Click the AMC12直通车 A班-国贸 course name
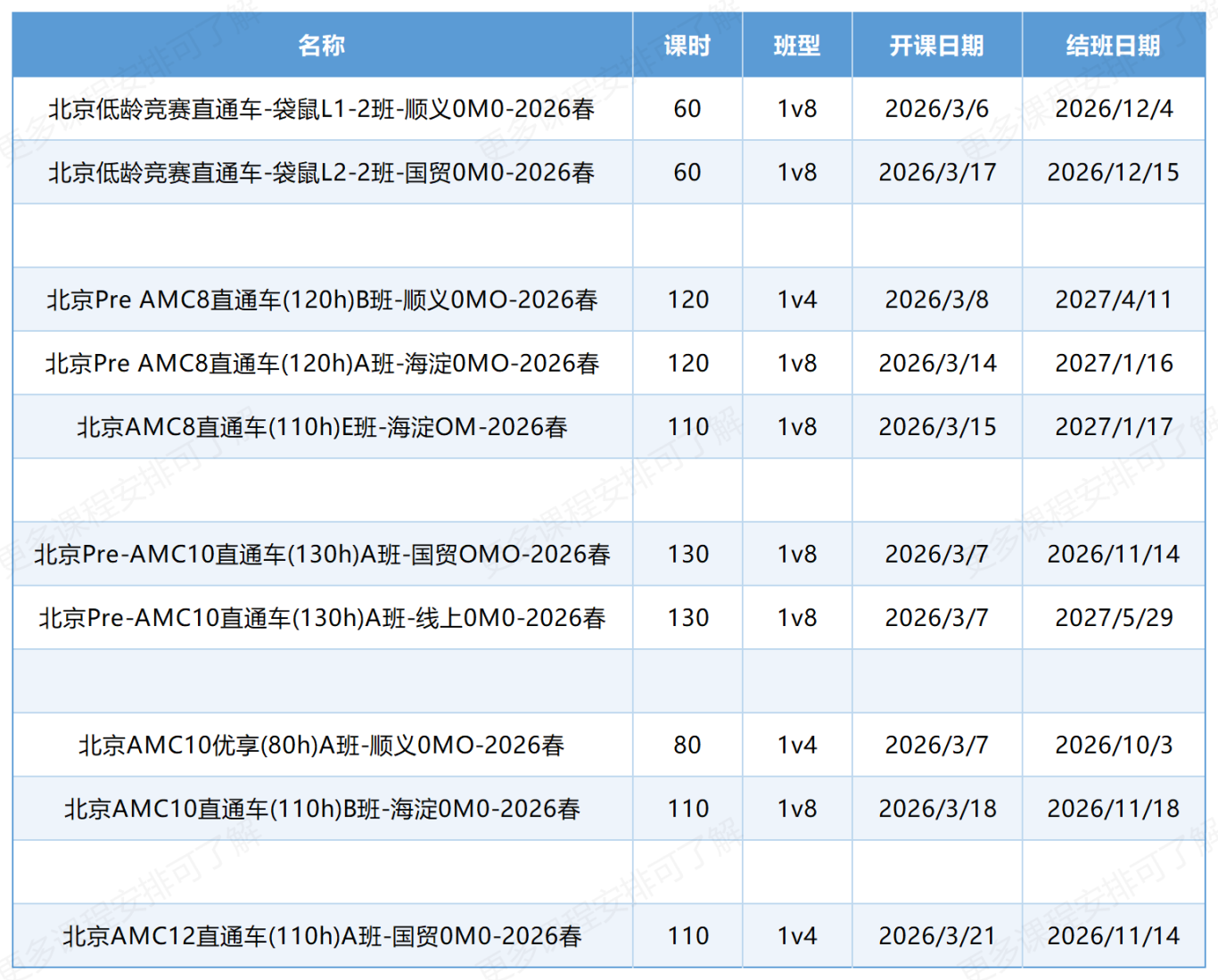The height and width of the screenshot is (980, 1218). point(322,935)
